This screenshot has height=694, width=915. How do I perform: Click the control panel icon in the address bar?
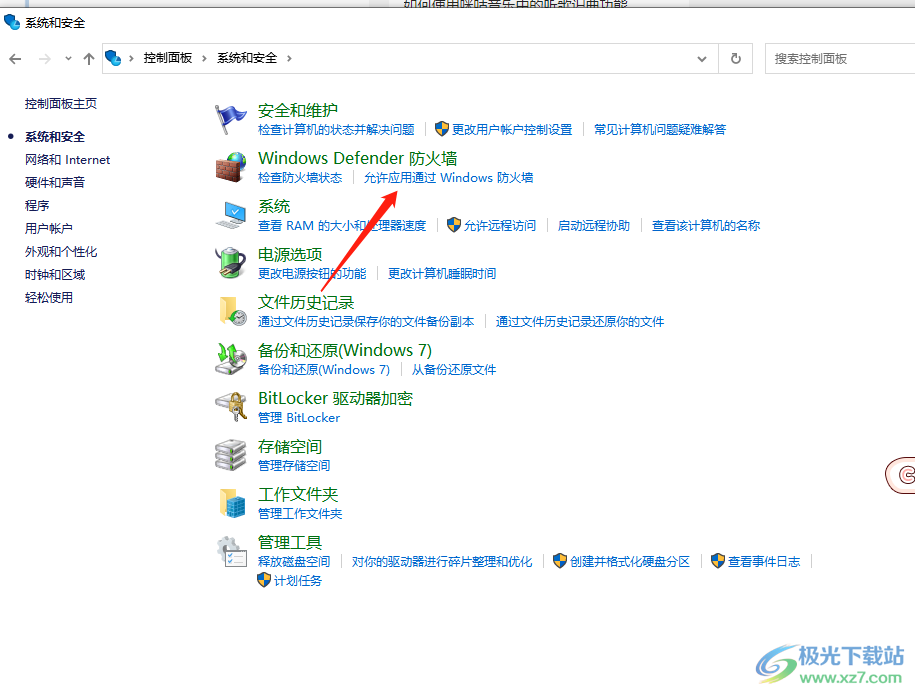pyautogui.click(x=113, y=58)
